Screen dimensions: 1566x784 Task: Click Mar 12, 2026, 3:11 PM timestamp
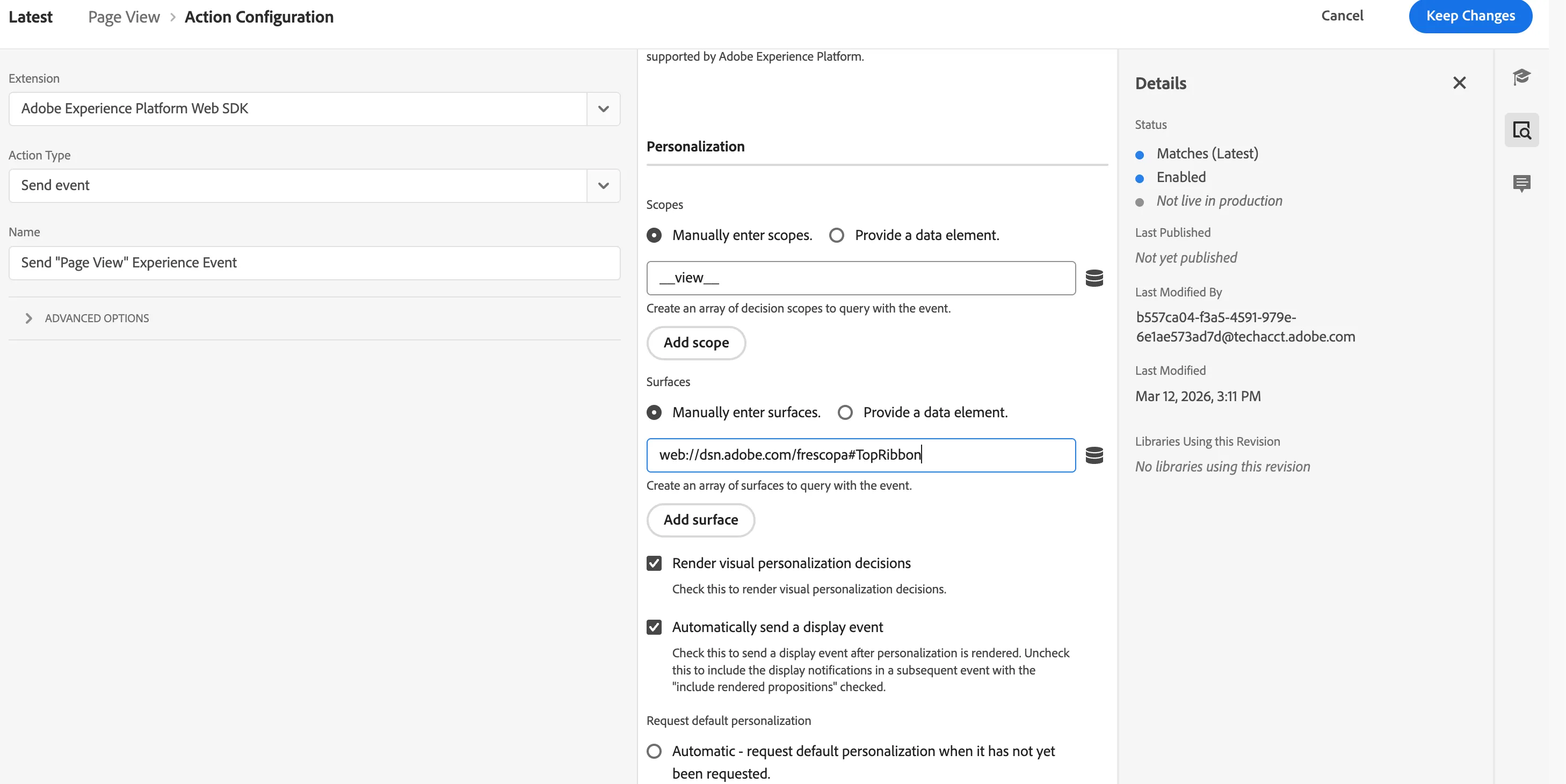1198,396
